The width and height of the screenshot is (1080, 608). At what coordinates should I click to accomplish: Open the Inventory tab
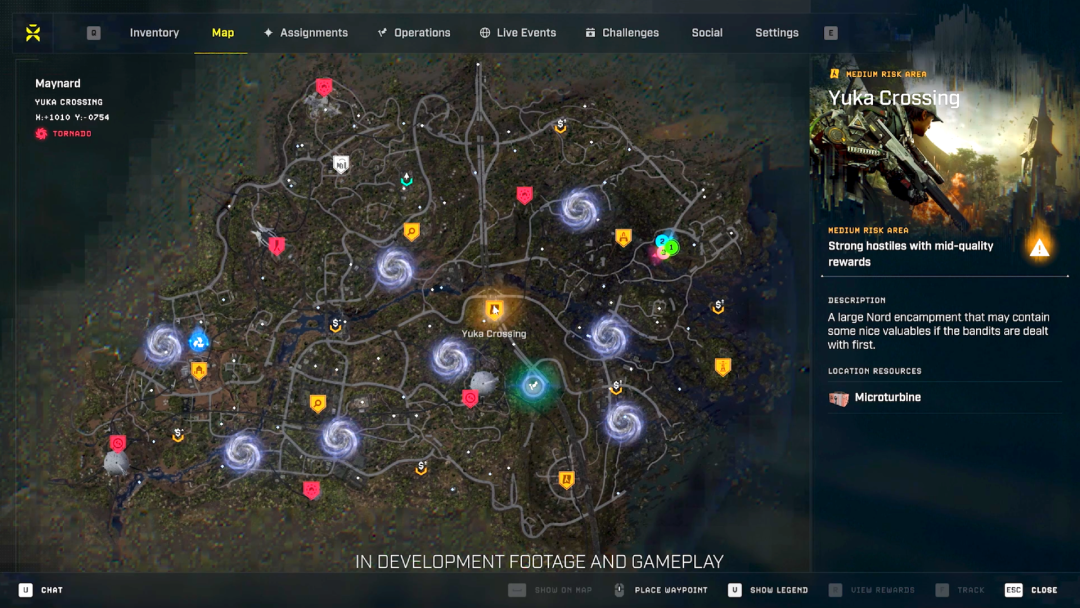154,32
